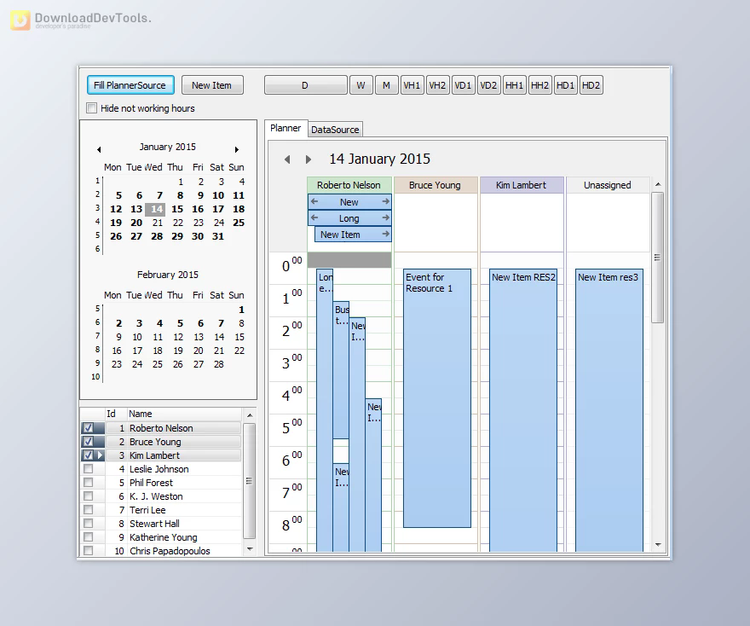Click right arrow on New Item all-day entry
This screenshot has height=626, width=750.
point(386,234)
